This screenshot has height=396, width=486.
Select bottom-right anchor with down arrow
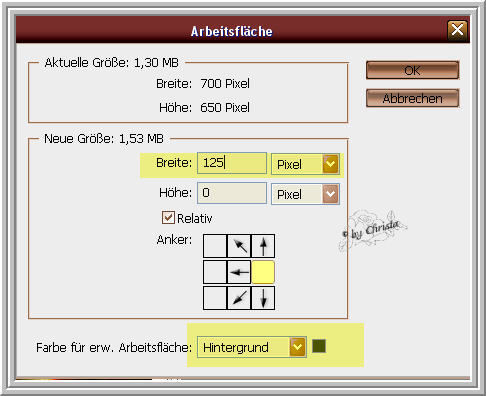[x=263, y=298]
